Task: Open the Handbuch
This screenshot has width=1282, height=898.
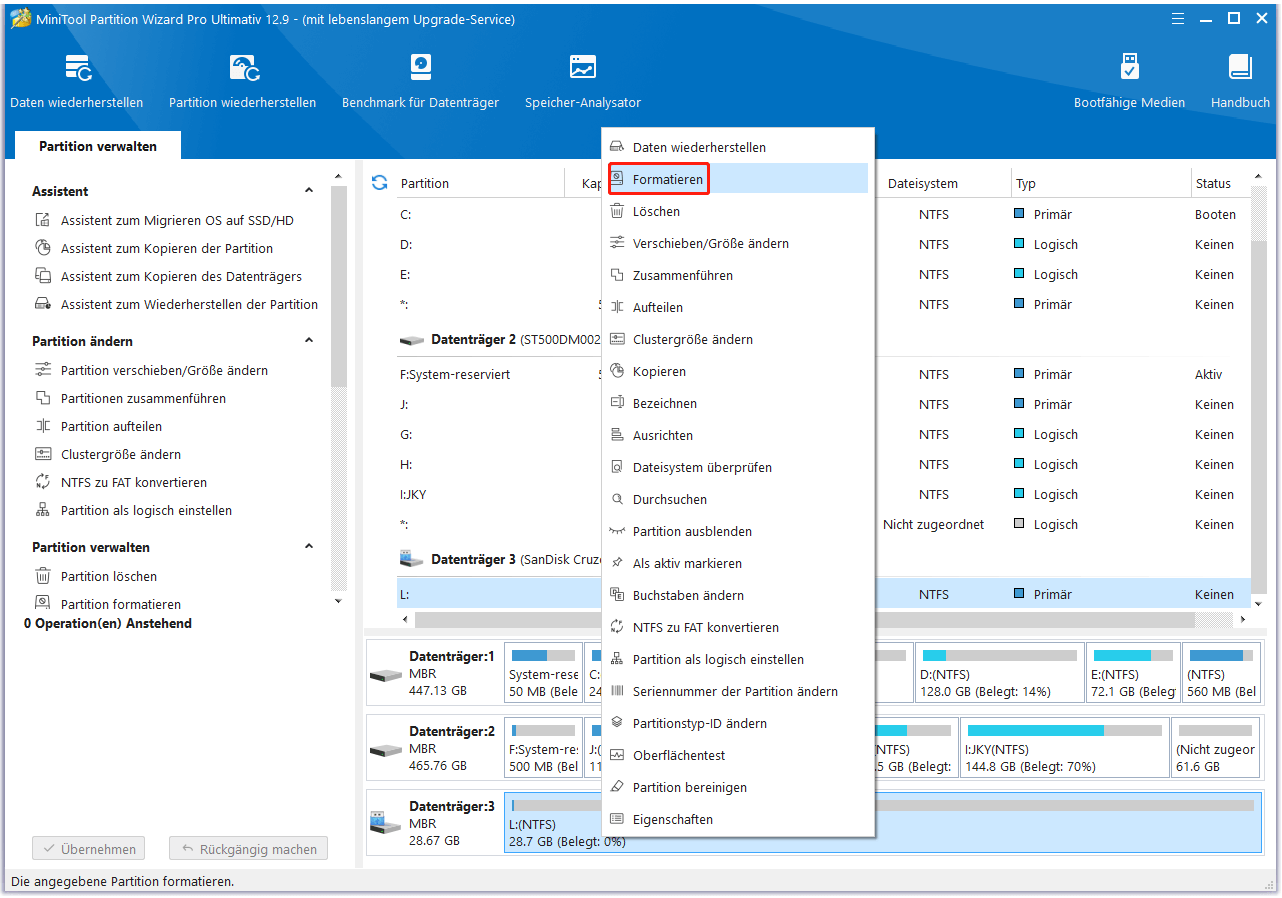Action: point(1240,81)
